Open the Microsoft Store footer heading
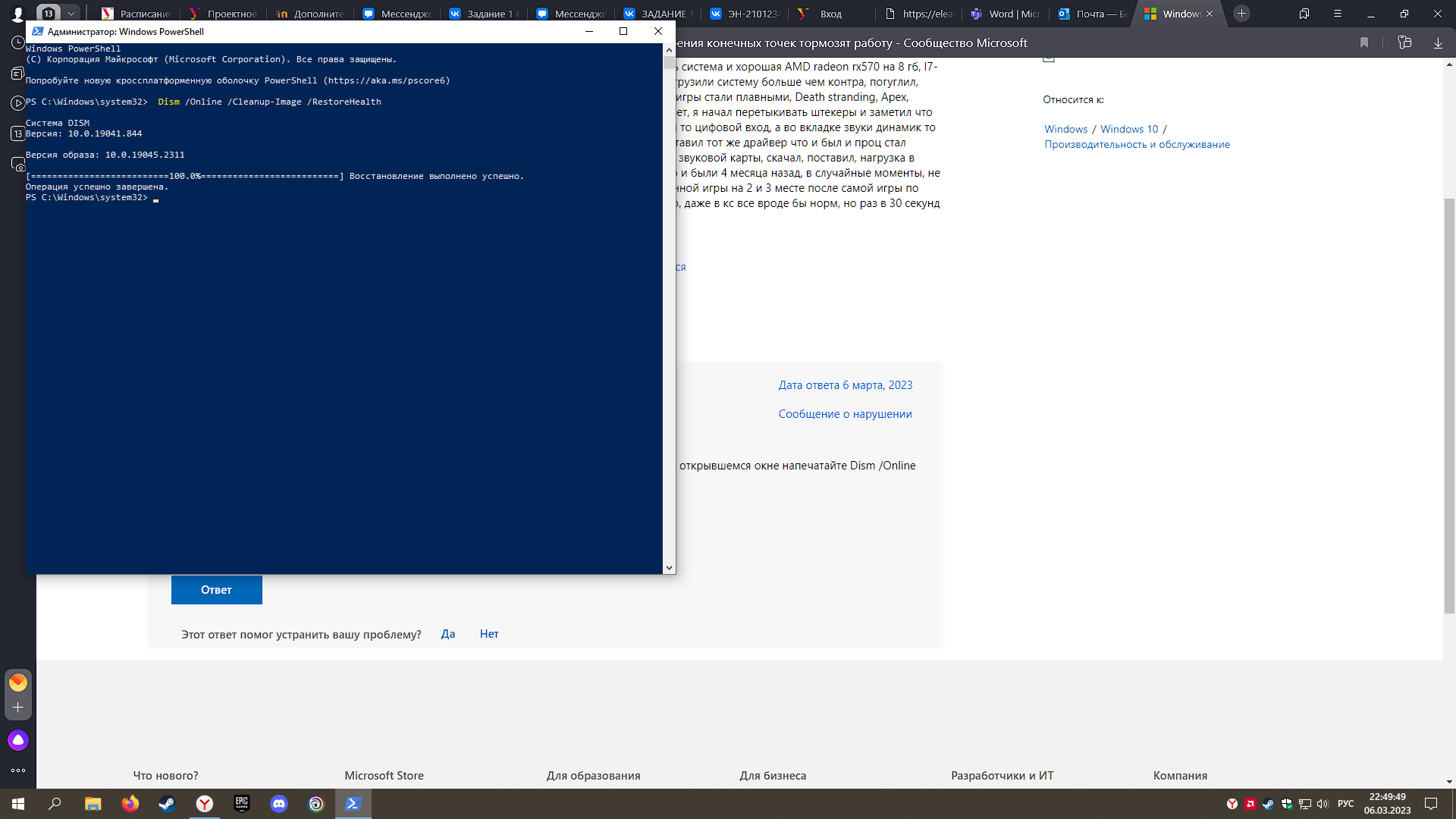 pyautogui.click(x=384, y=776)
